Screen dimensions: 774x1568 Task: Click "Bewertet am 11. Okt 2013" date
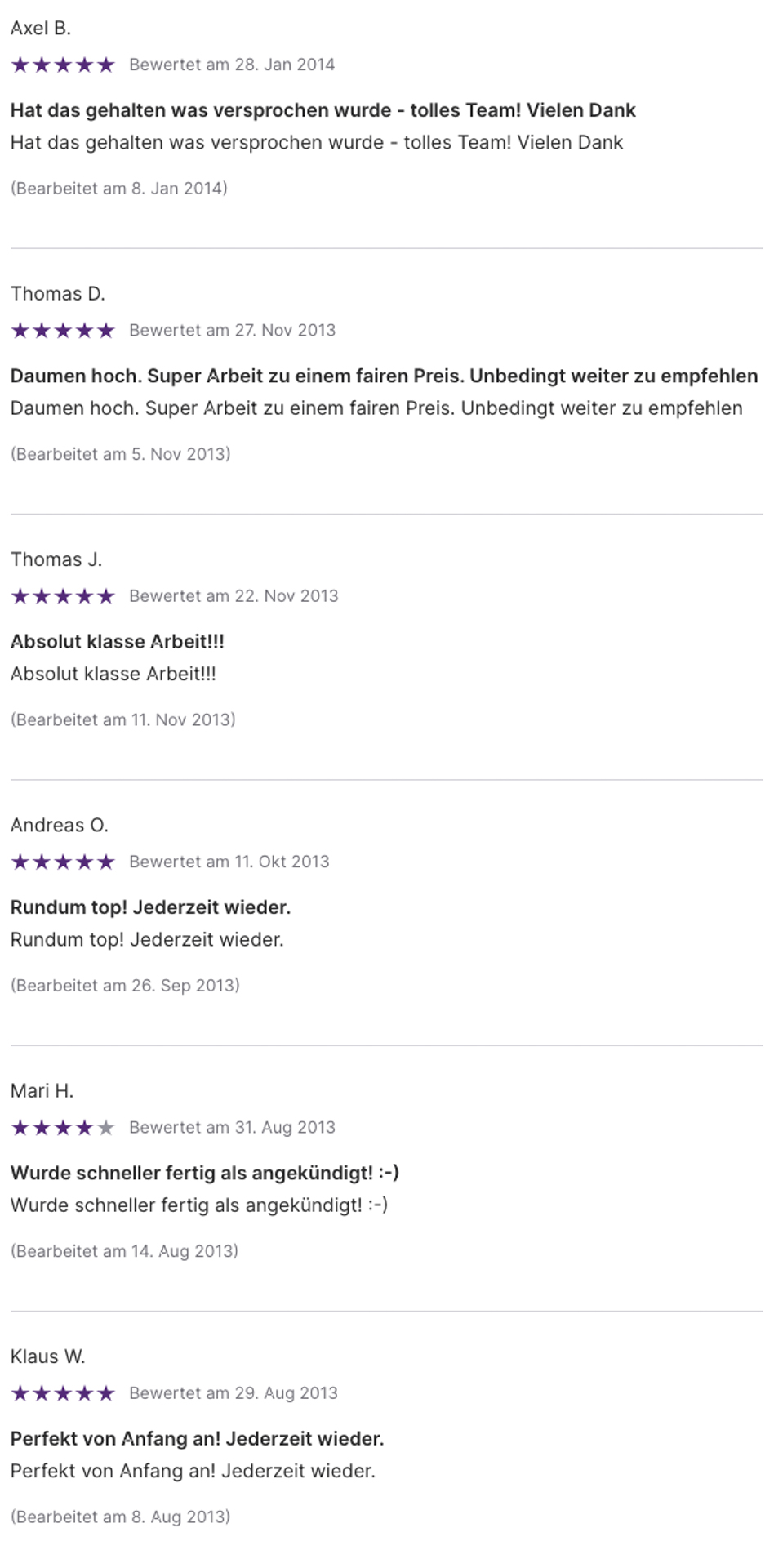[229, 862]
